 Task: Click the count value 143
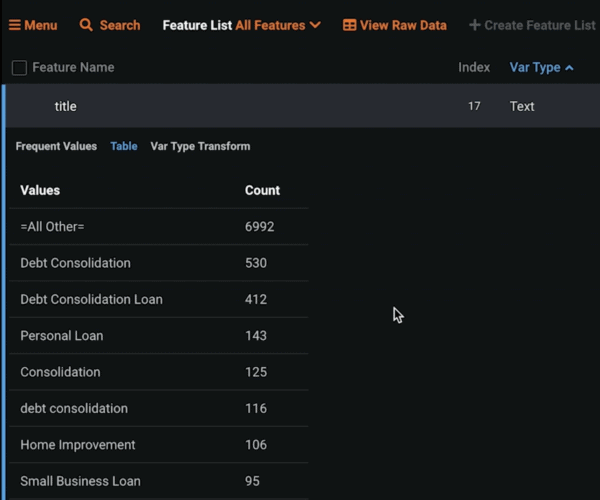[256, 336]
